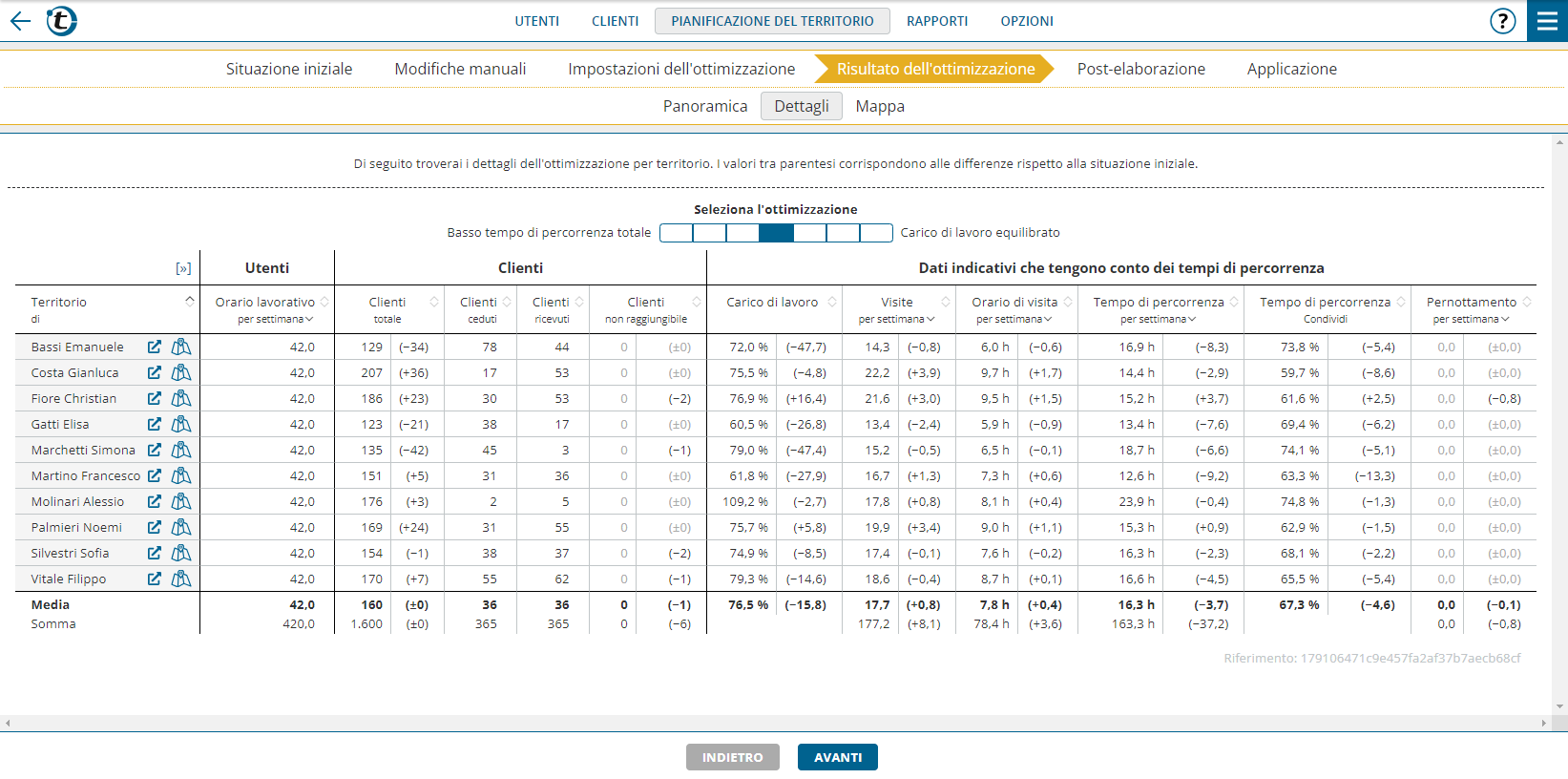The height and width of the screenshot is (779, 1568).
Task: Show Fiore Christian on map icon
Action: [181, 398]
